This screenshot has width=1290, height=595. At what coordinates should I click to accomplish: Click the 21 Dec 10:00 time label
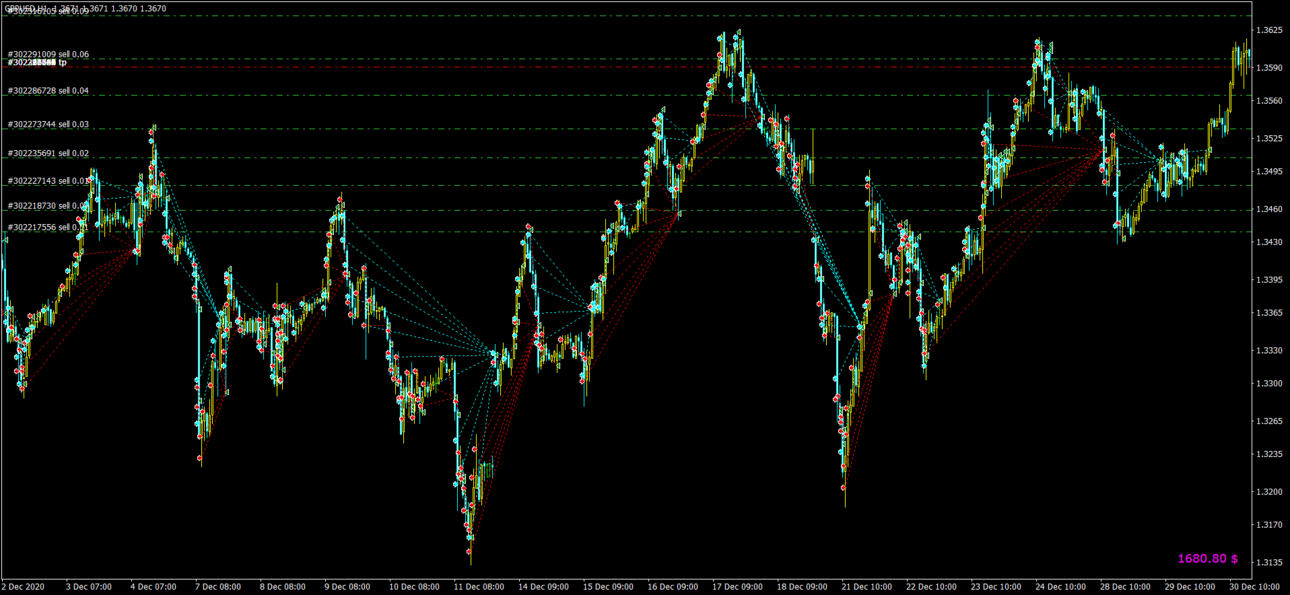pyautogui.click(x=868, y=587)
